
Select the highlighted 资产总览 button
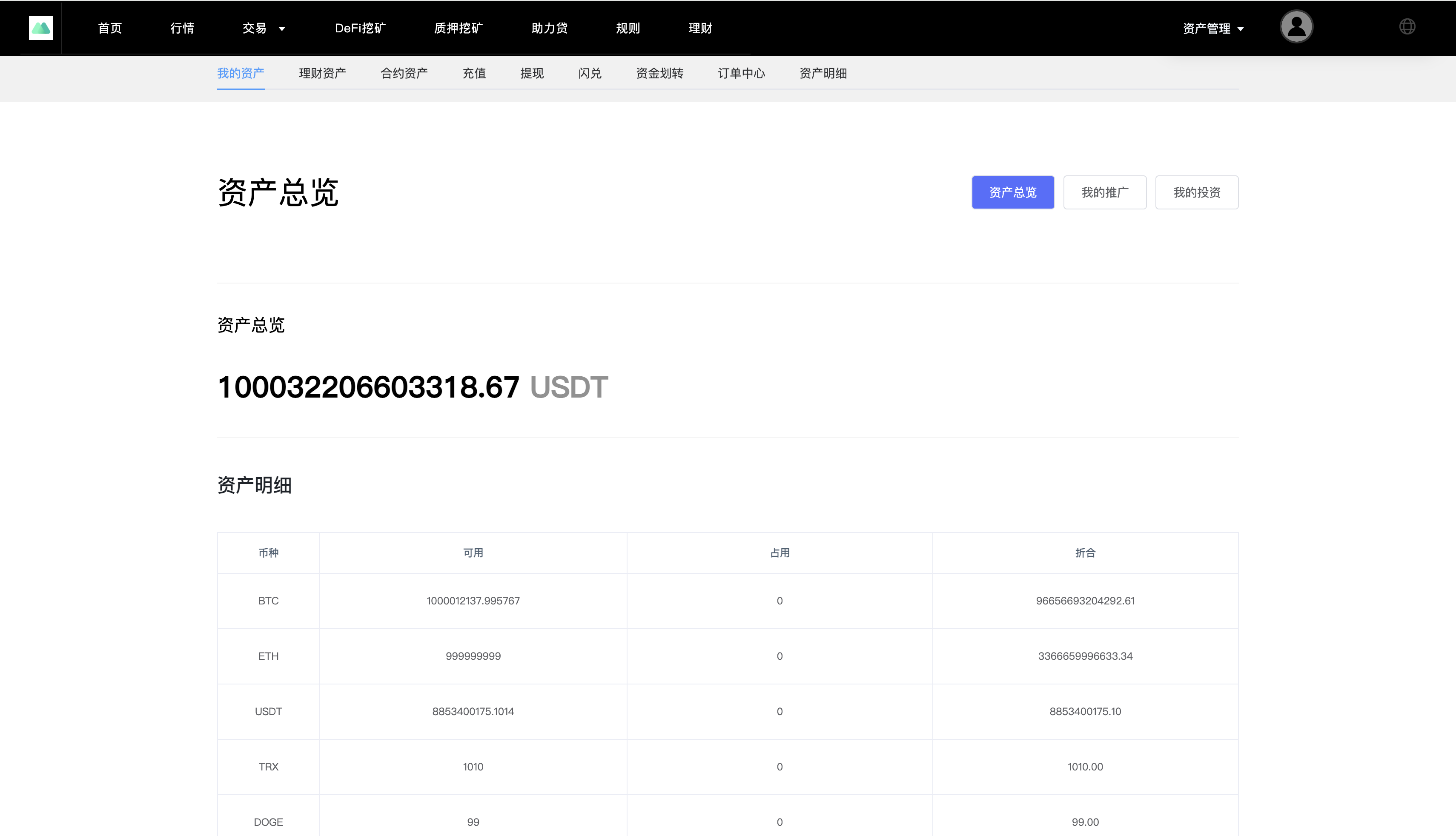click(x=1012, y=192)
